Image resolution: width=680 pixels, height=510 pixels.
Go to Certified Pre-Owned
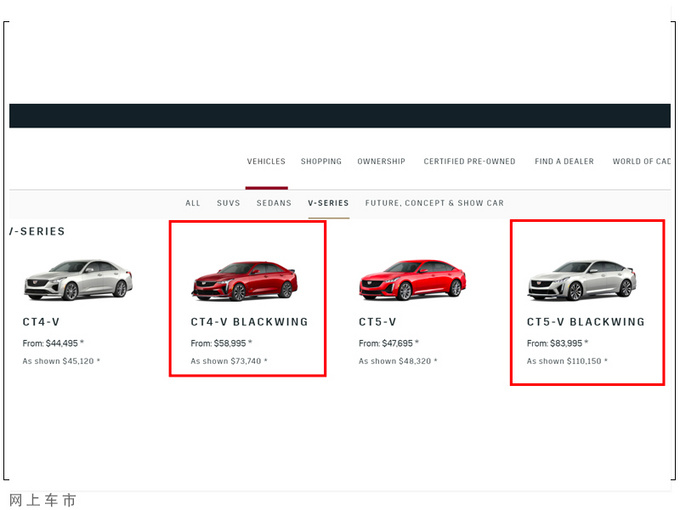[x=469, y=161]
